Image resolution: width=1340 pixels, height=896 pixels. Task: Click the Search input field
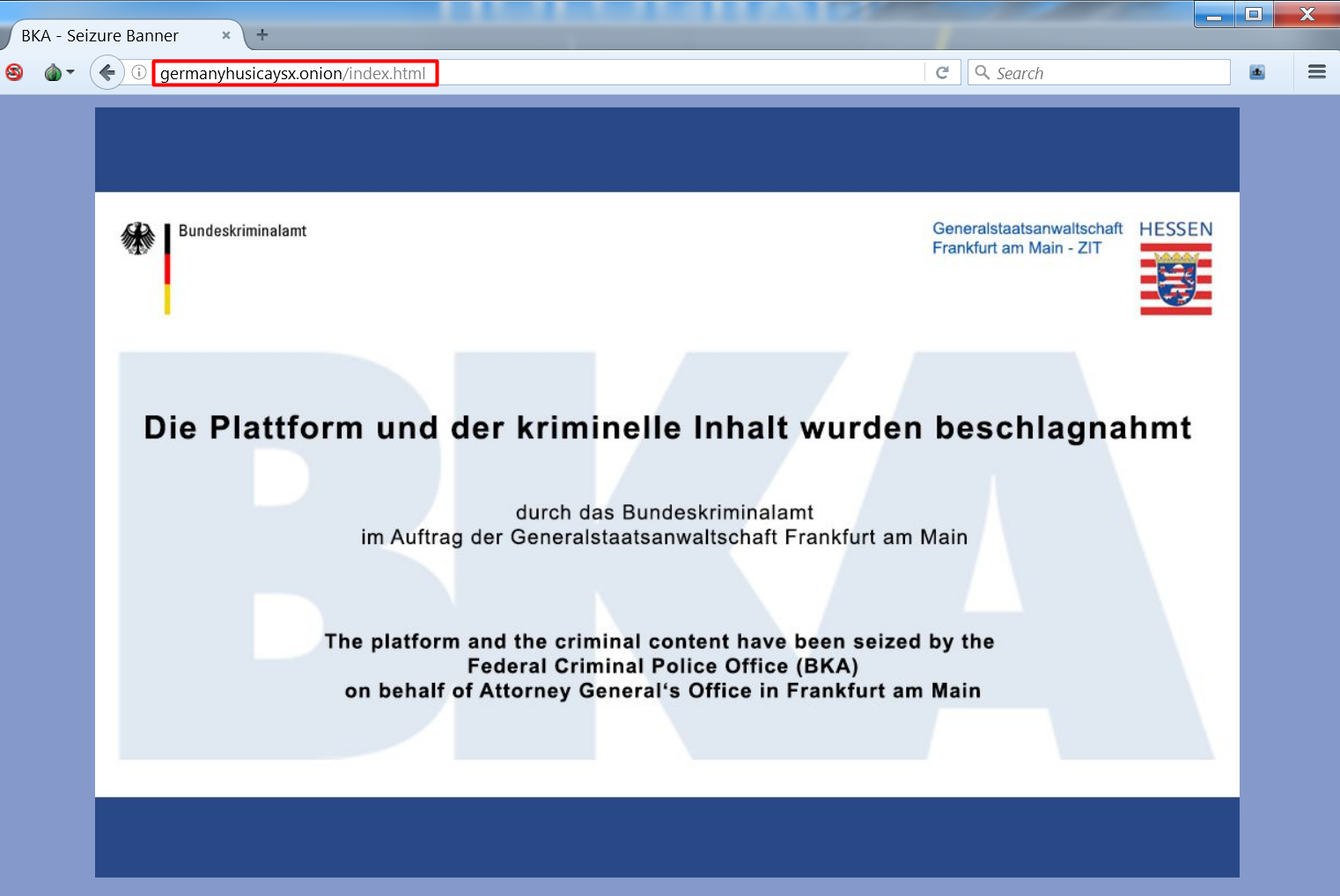(x=1099, y=73)
